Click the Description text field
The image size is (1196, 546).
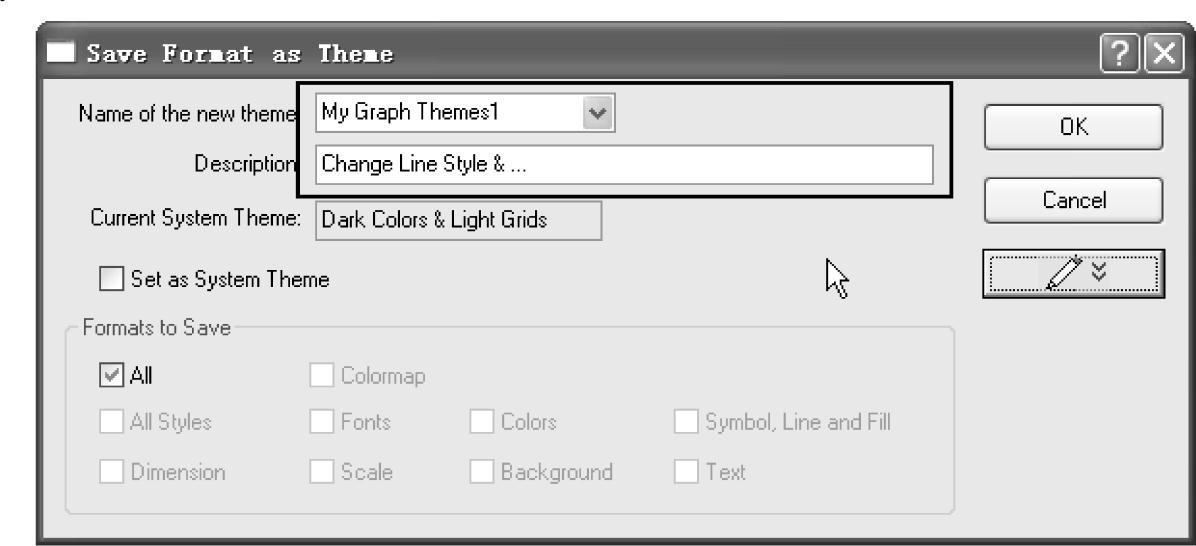pyautogui.click(x=624, y=165)
